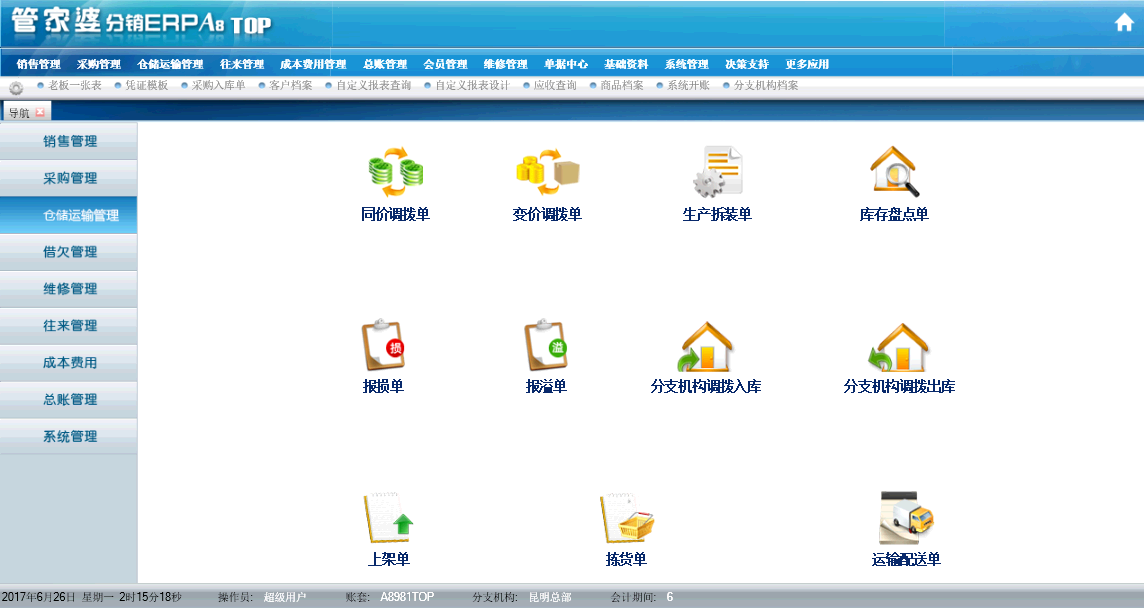Select 销售管理 in the left sidebar
Image resolution: width=1144 pixels, height=608 pixels.
(x=69, y=141)
